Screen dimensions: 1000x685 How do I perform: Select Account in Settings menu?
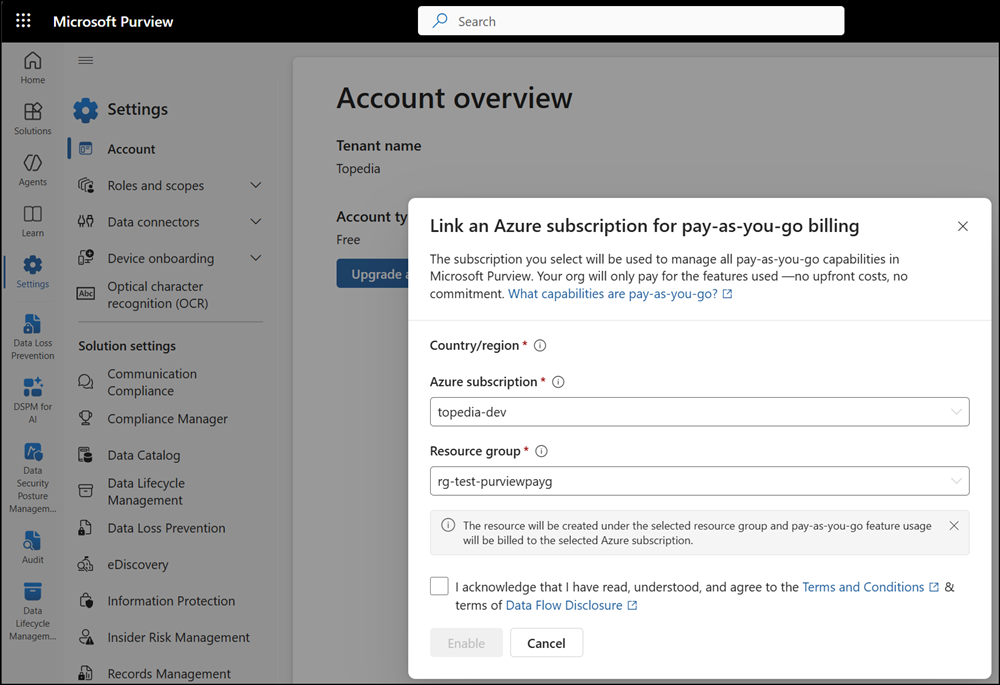131,149
